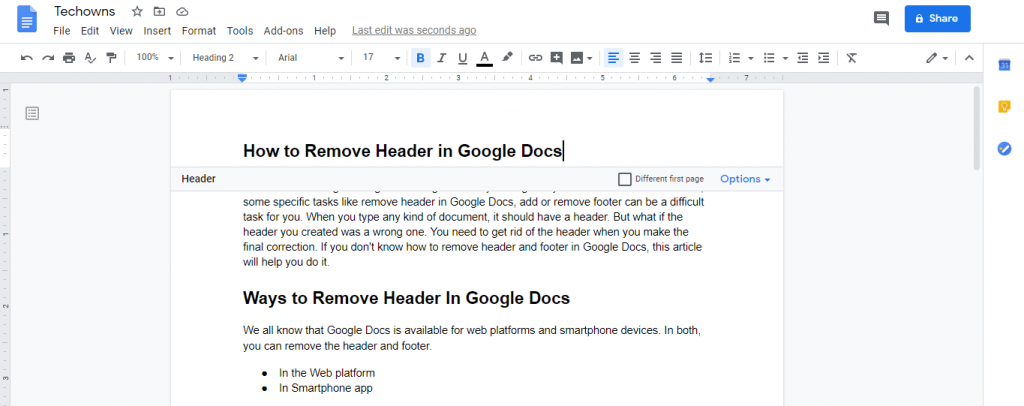Star the Techowns document
Viewport: 1024px width, 406px height.
pos(137,11)
